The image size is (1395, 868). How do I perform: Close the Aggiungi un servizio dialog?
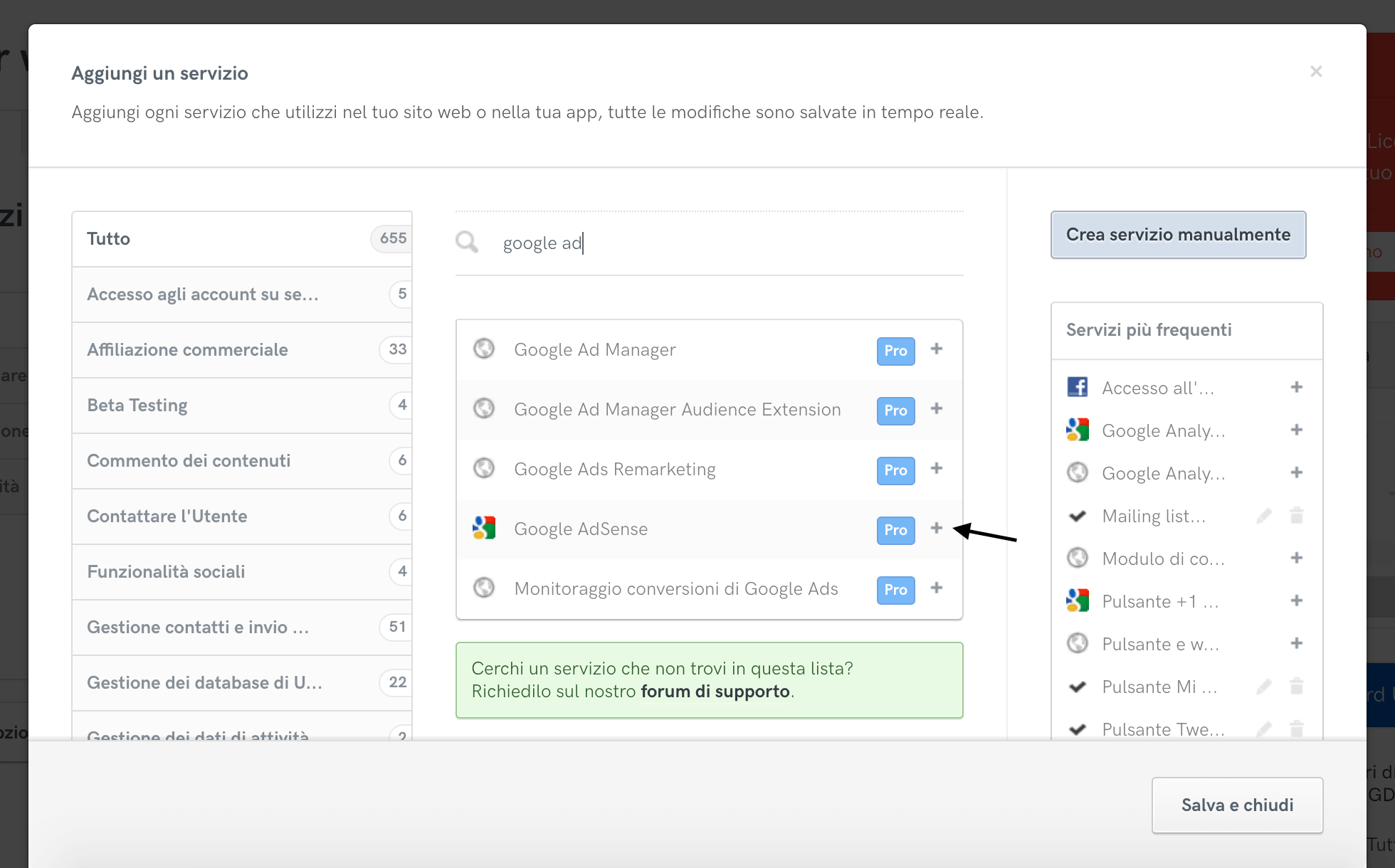(1316, 71)
